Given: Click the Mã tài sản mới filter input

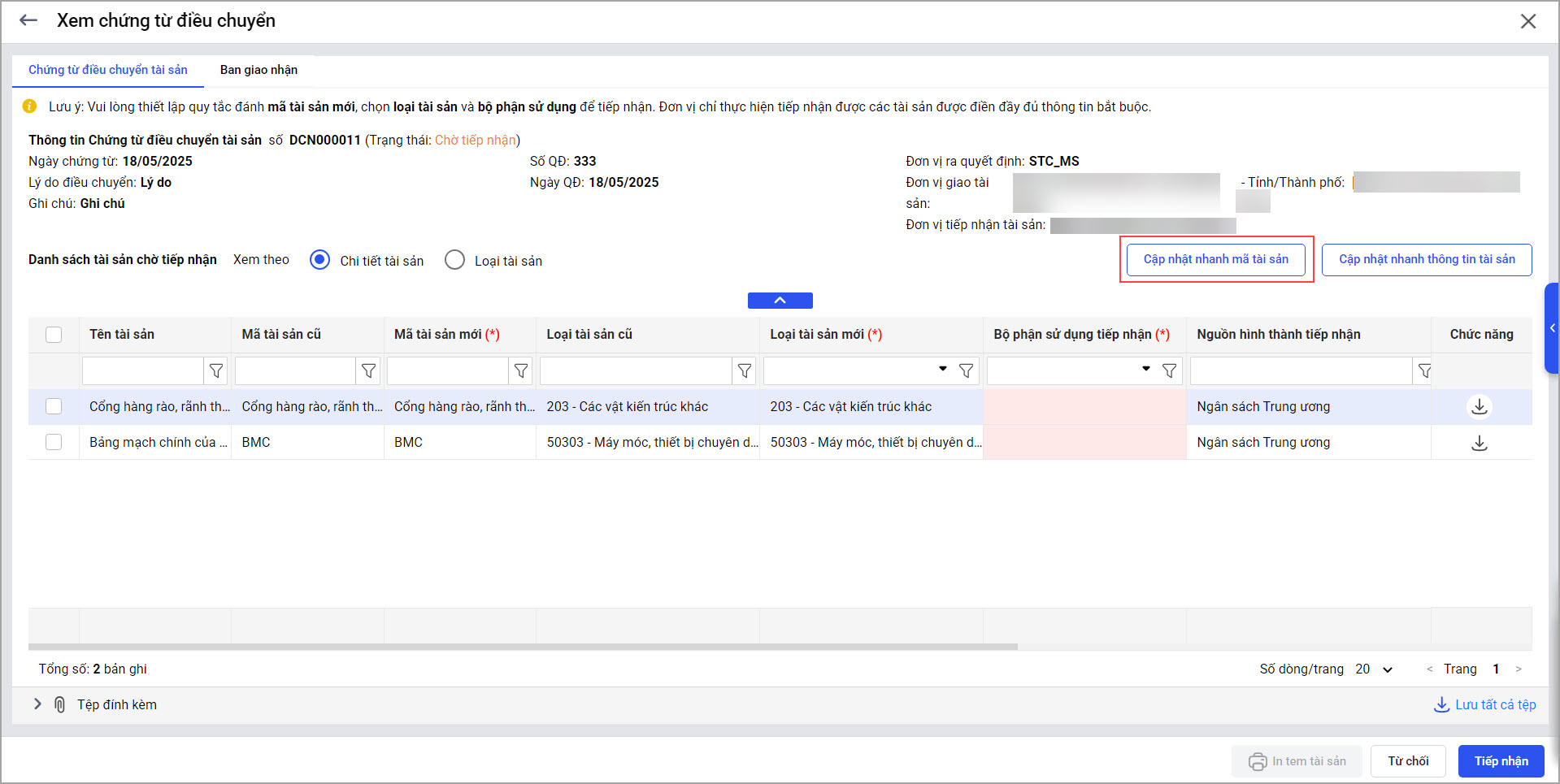Looking at the screenshot, I should coord(448,371).
